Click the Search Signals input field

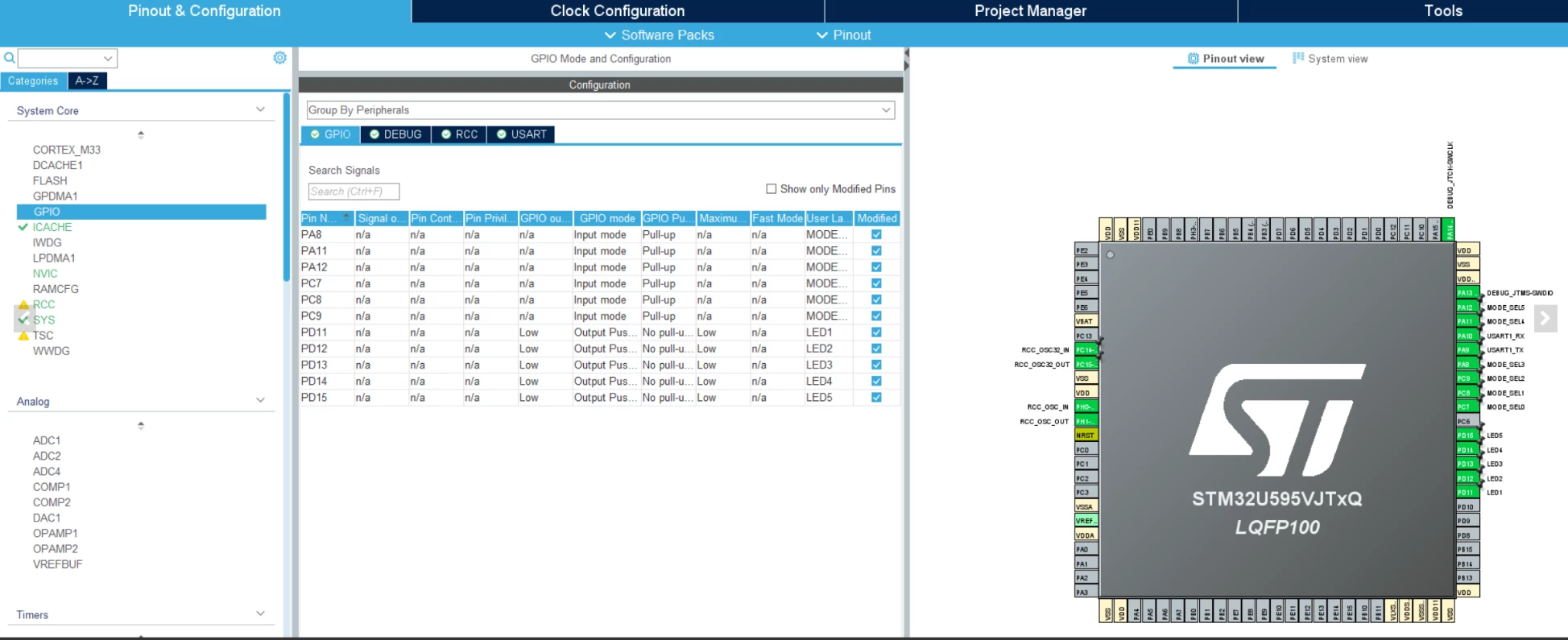tap(354, 192)
